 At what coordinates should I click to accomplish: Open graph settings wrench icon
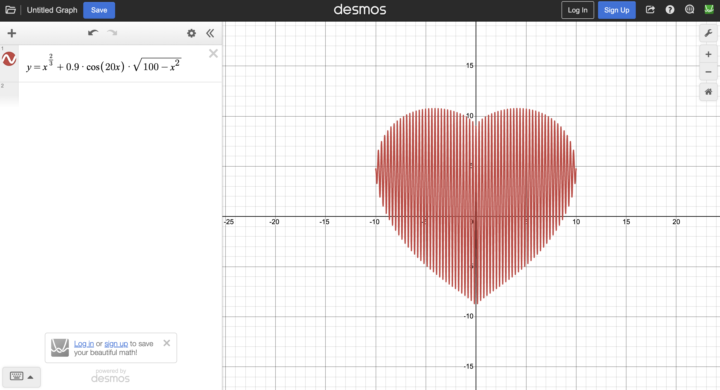click(709, 33)
